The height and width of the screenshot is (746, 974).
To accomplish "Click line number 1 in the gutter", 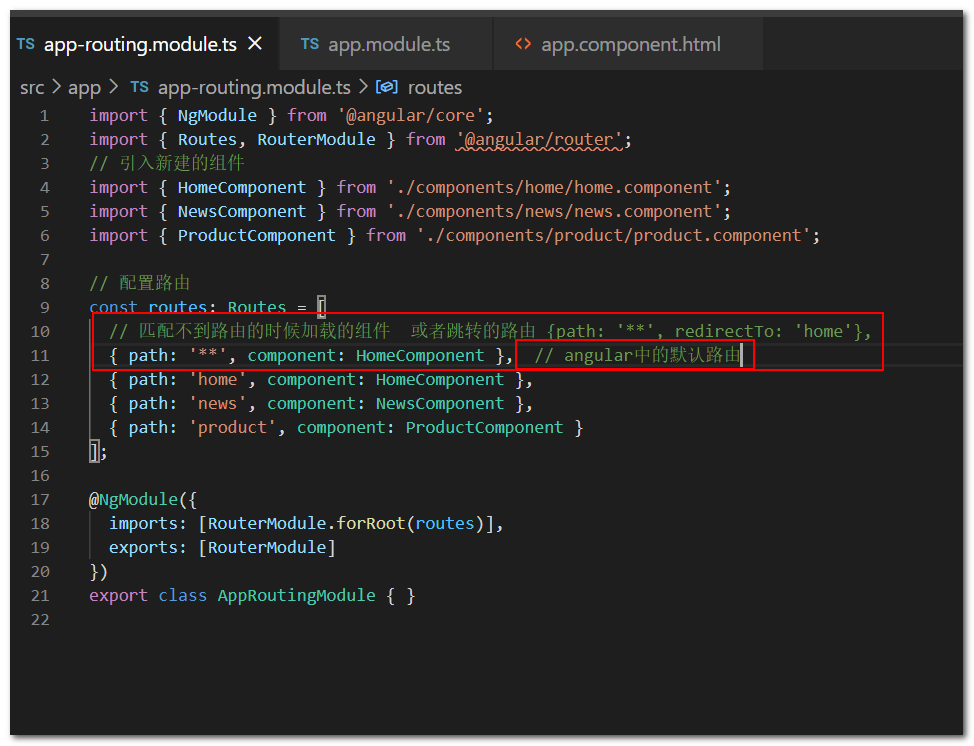I will coord(44,116).
